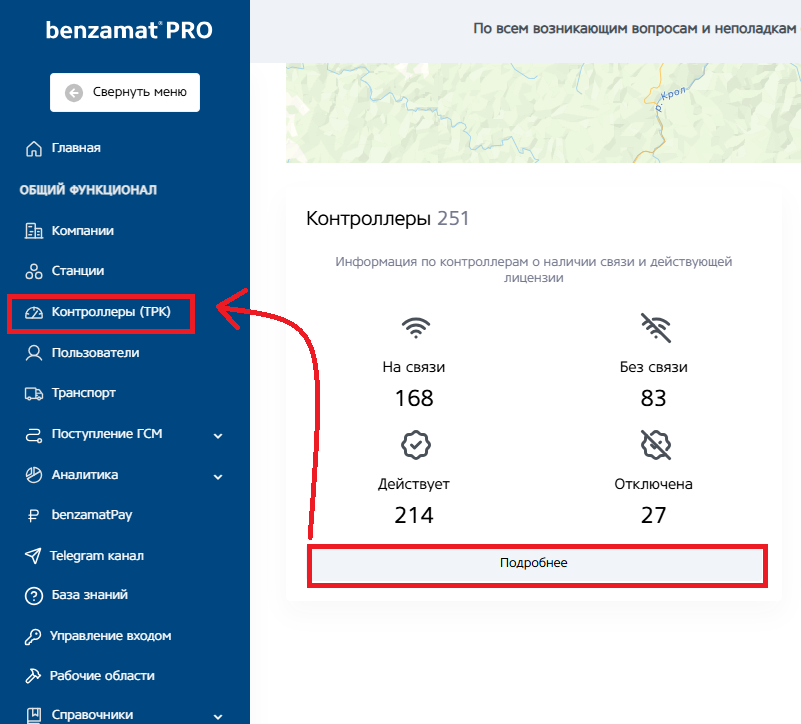The height and width of the screenshot is (724, 801).
Task: Expand the Справочники submenu chevron
Action: 218,716
